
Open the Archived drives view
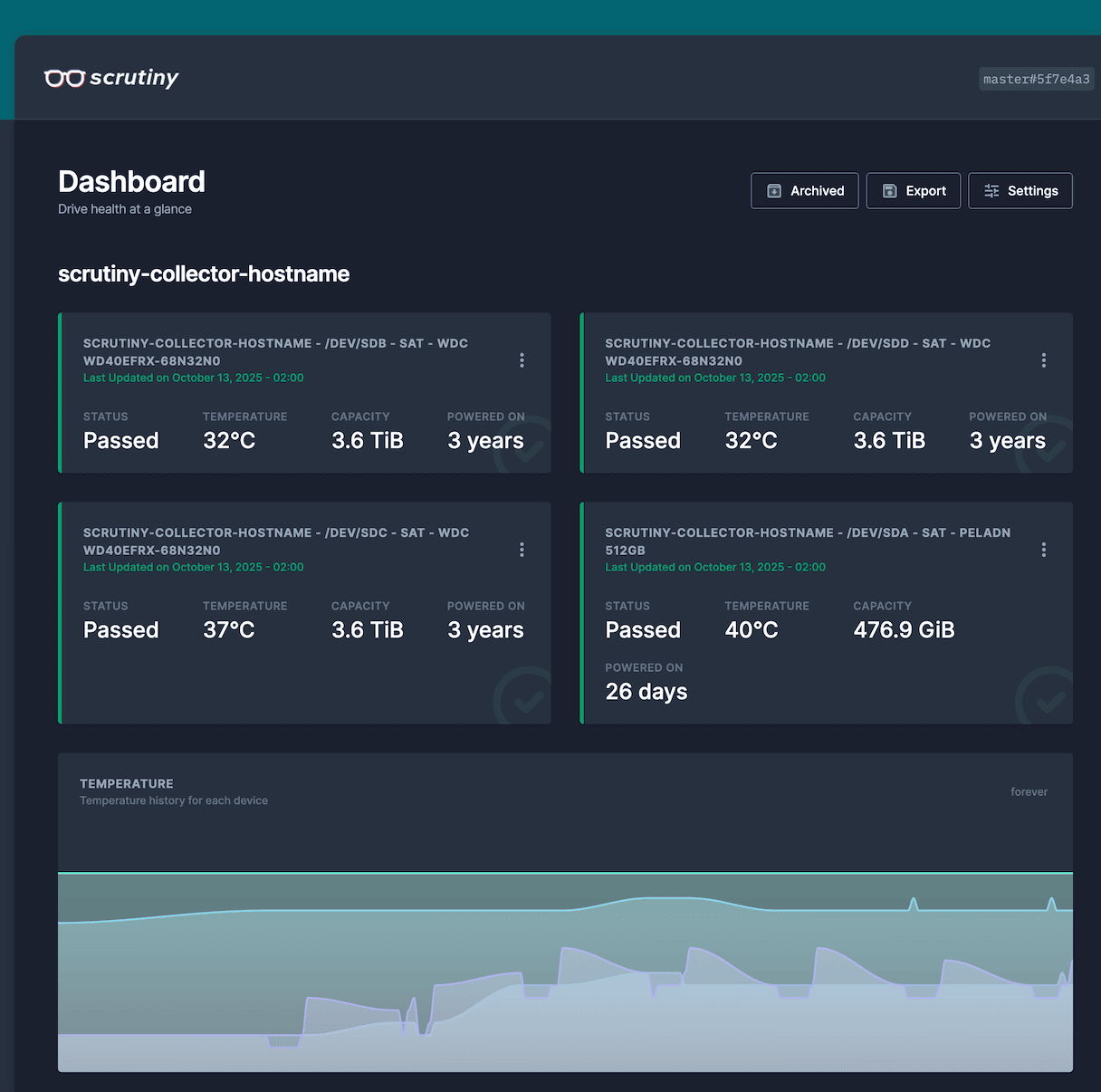click(x=804, y=191)
